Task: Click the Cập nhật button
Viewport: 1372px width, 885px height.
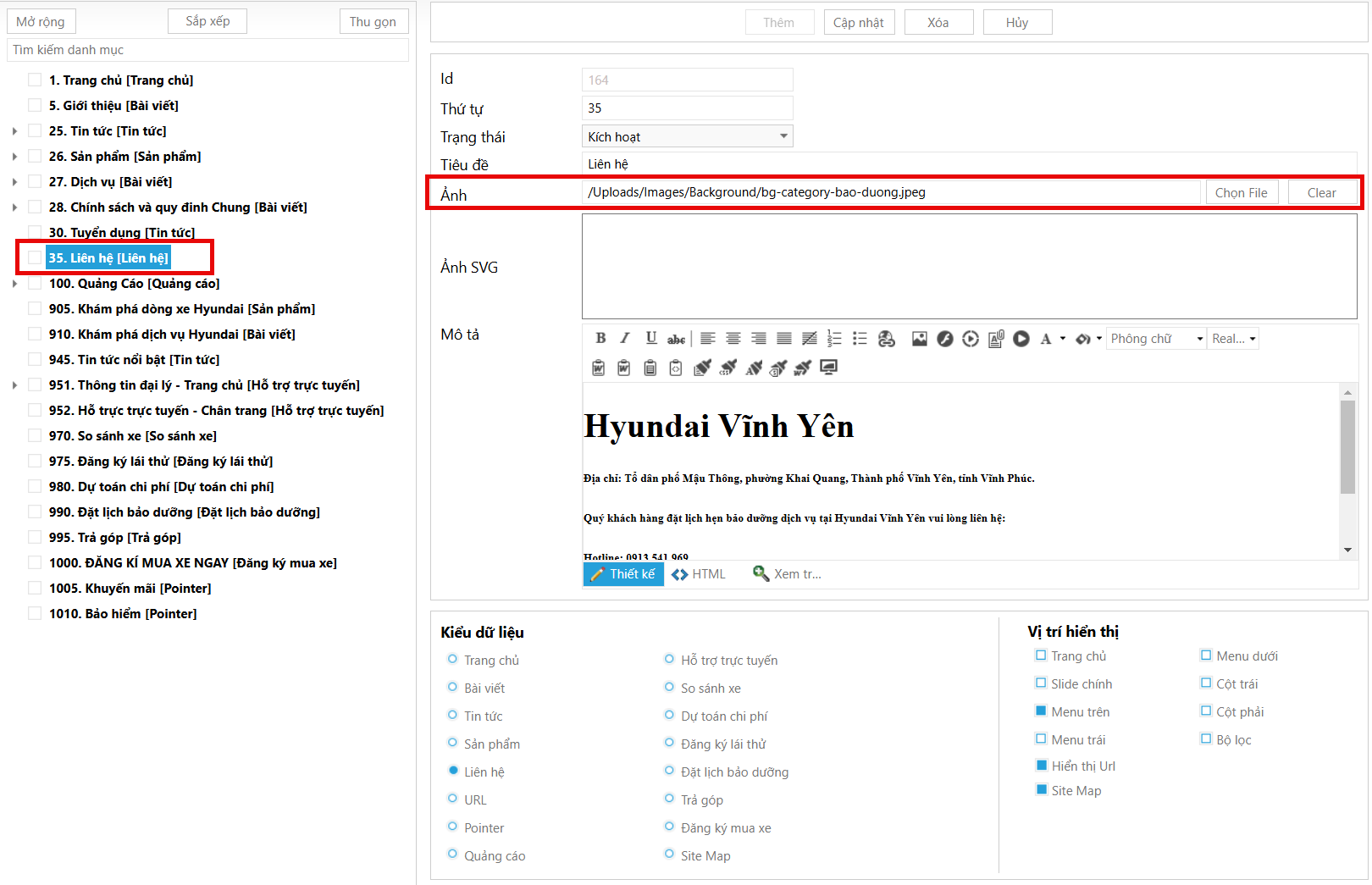Action: pos(858,23)
